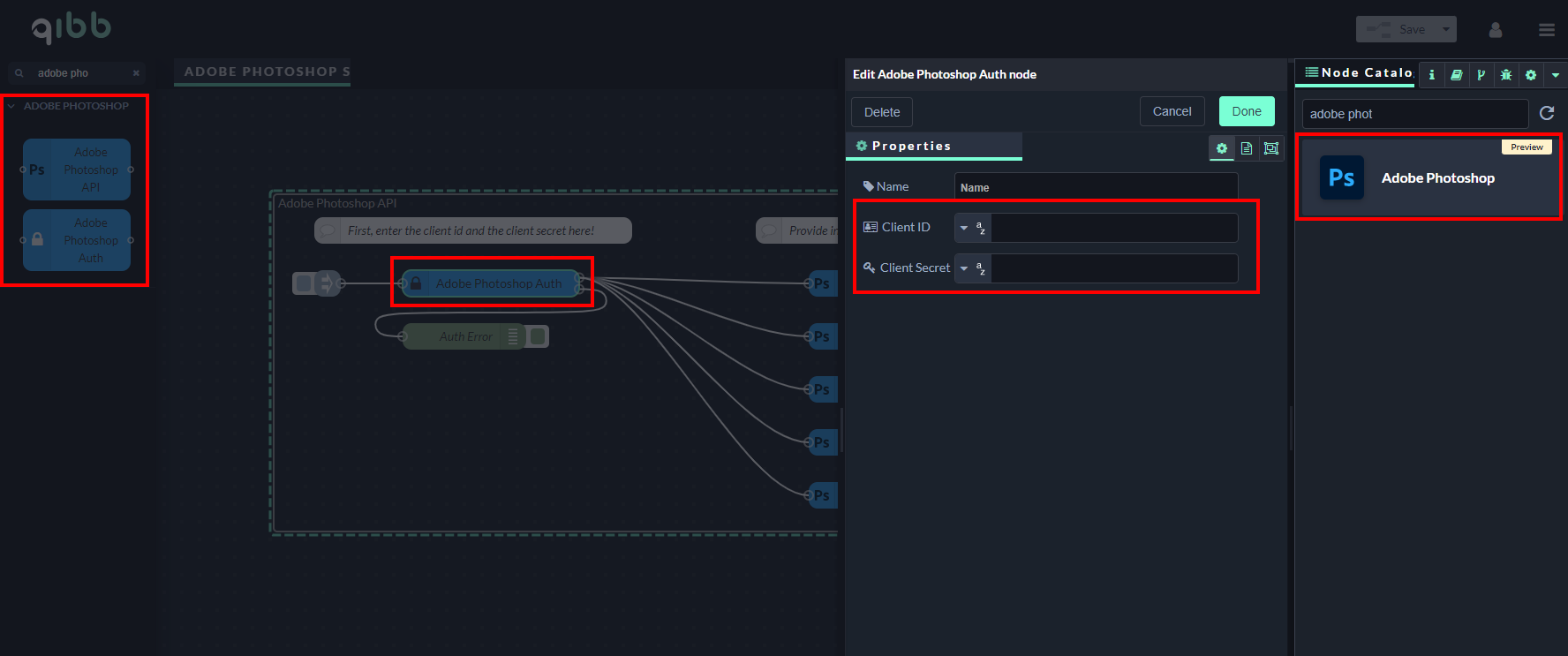
Task: Toggle the inject node button on canvas
Action: pos(303,283)
